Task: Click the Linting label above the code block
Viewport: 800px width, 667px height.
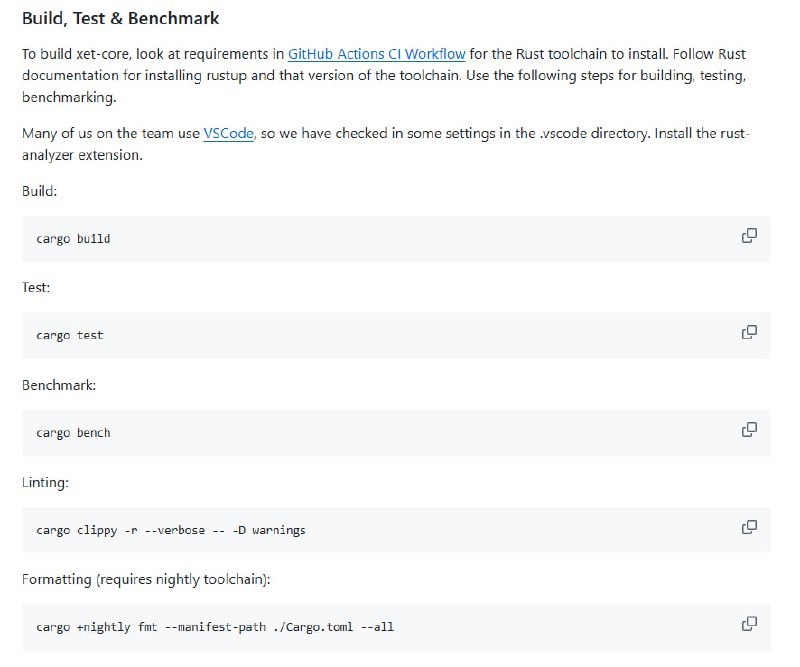Action: tap(46, 481)
